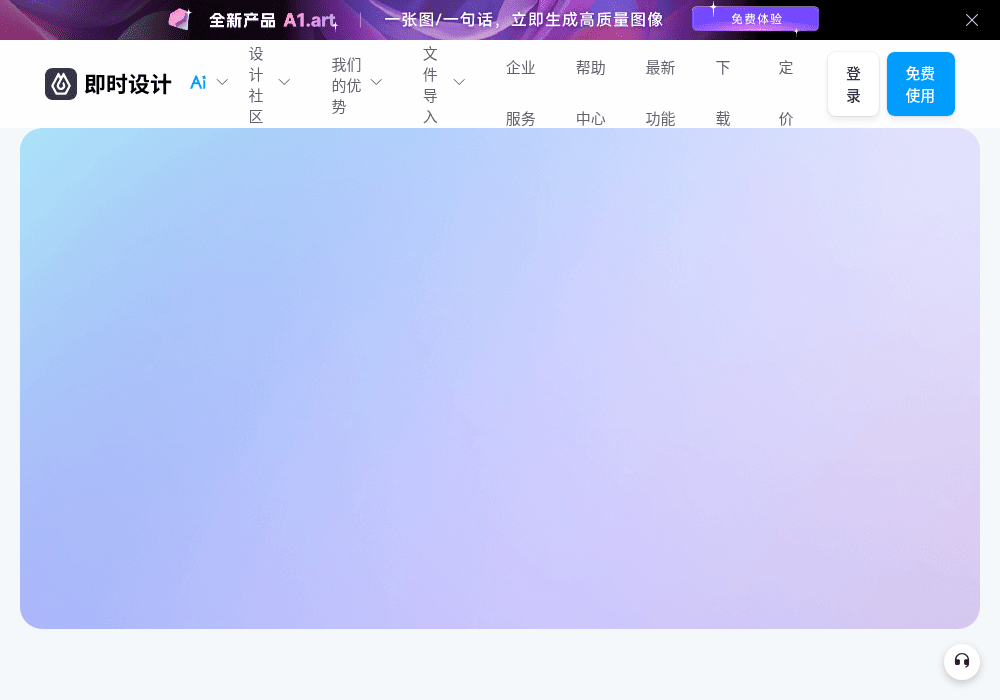Expand the Ai dropdown chevron

222,82
